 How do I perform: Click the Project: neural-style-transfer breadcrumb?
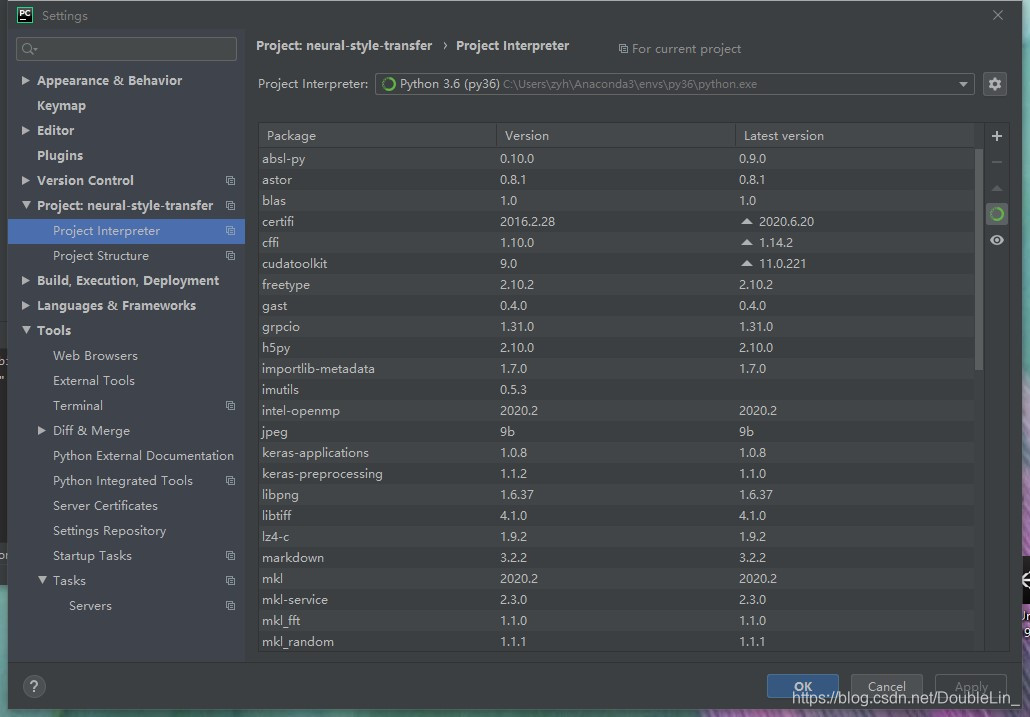click(344, 45)
